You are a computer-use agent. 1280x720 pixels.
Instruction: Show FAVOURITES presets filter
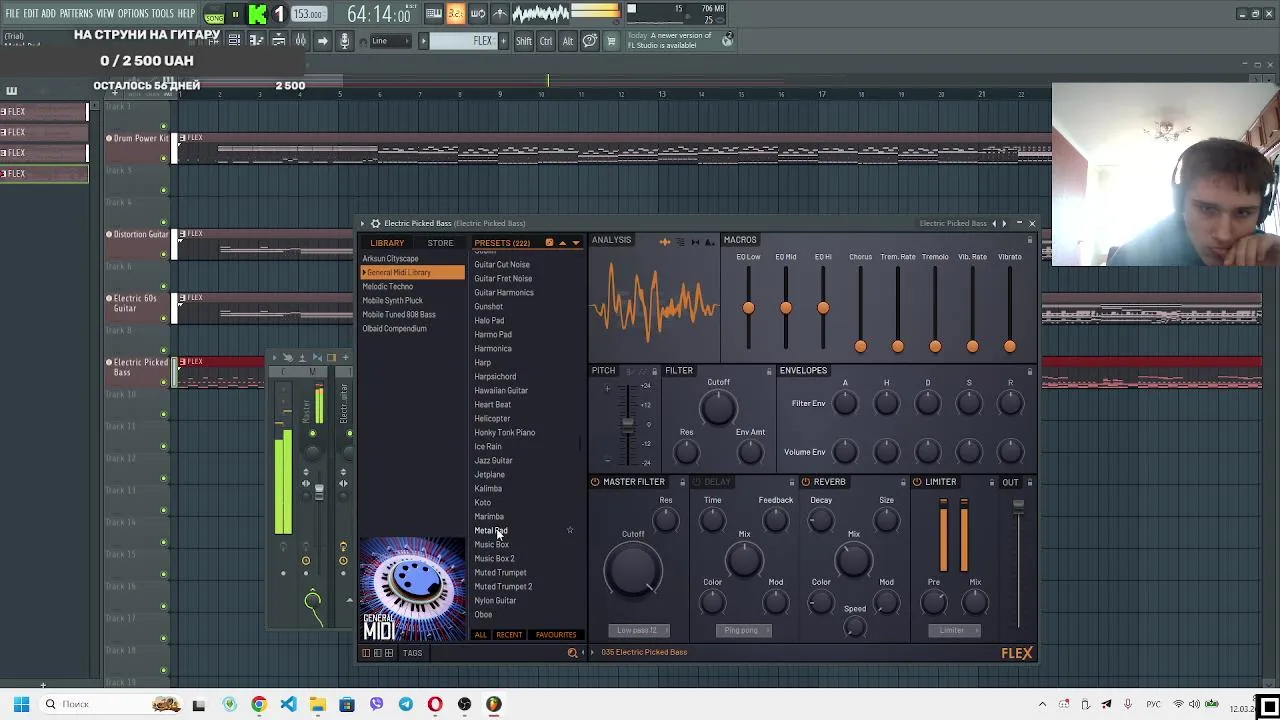[556, 635]
